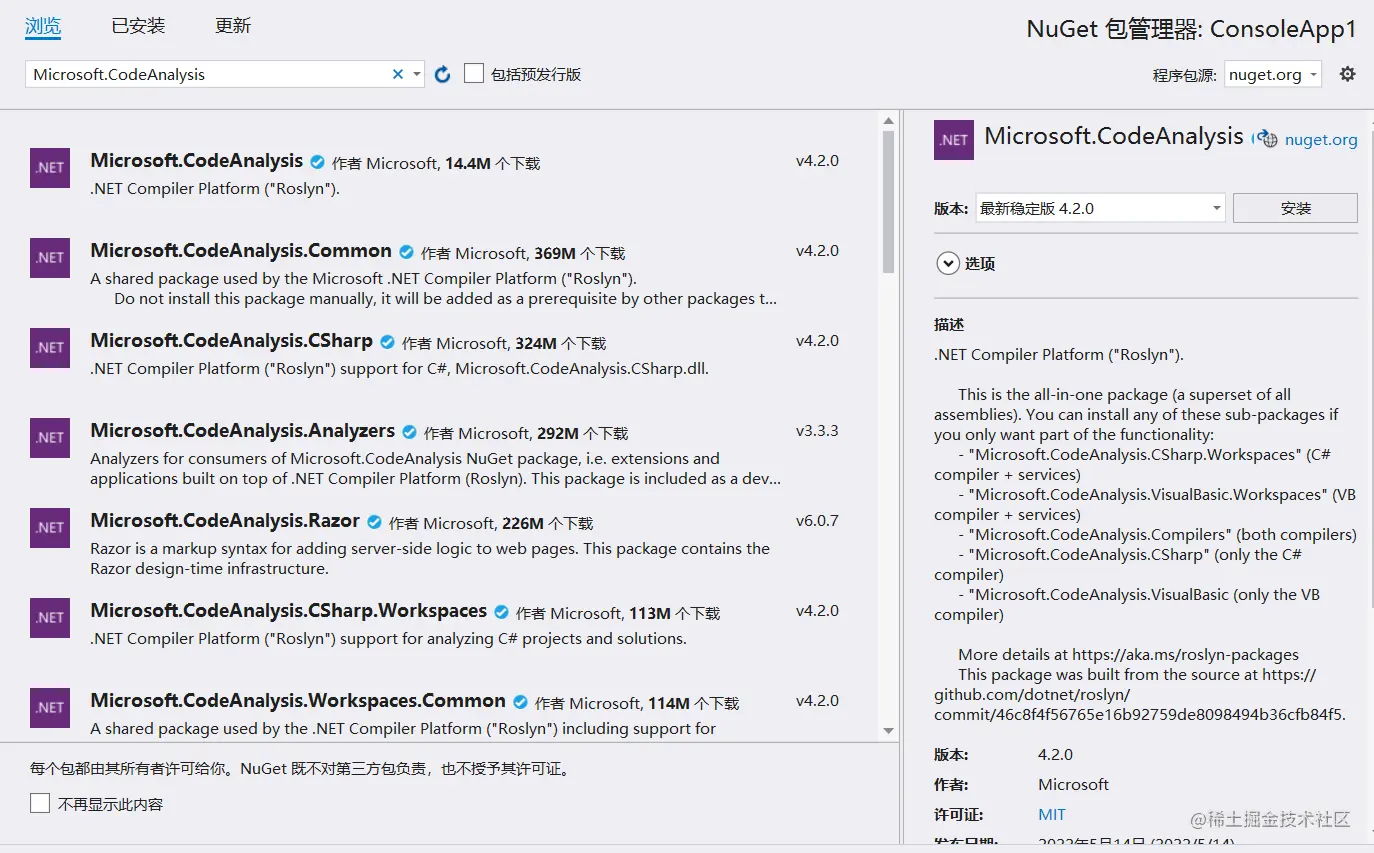Click verified badge beside Microsoft.CodeAnalysis.CSharp

tap(387, 342)
